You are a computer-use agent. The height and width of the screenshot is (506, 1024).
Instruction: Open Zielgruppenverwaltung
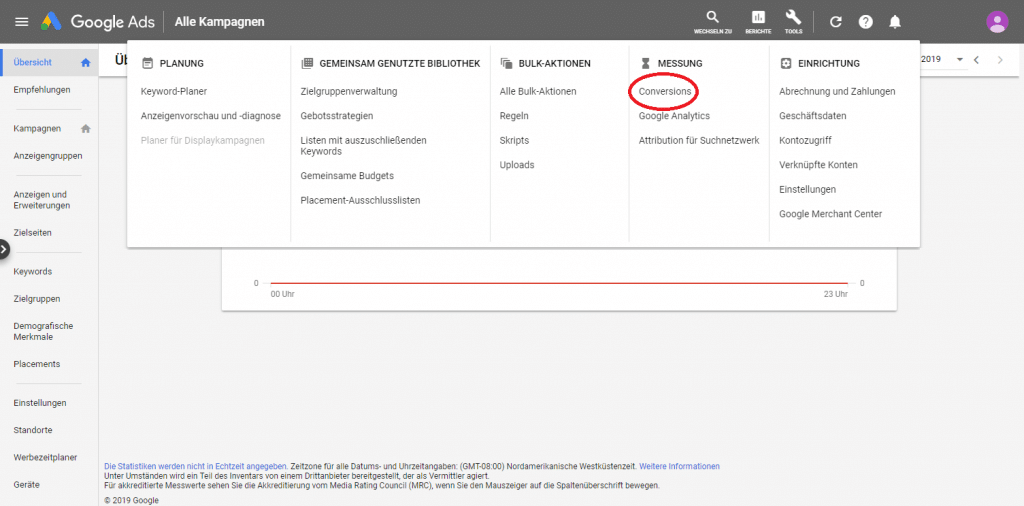(349, 91)
